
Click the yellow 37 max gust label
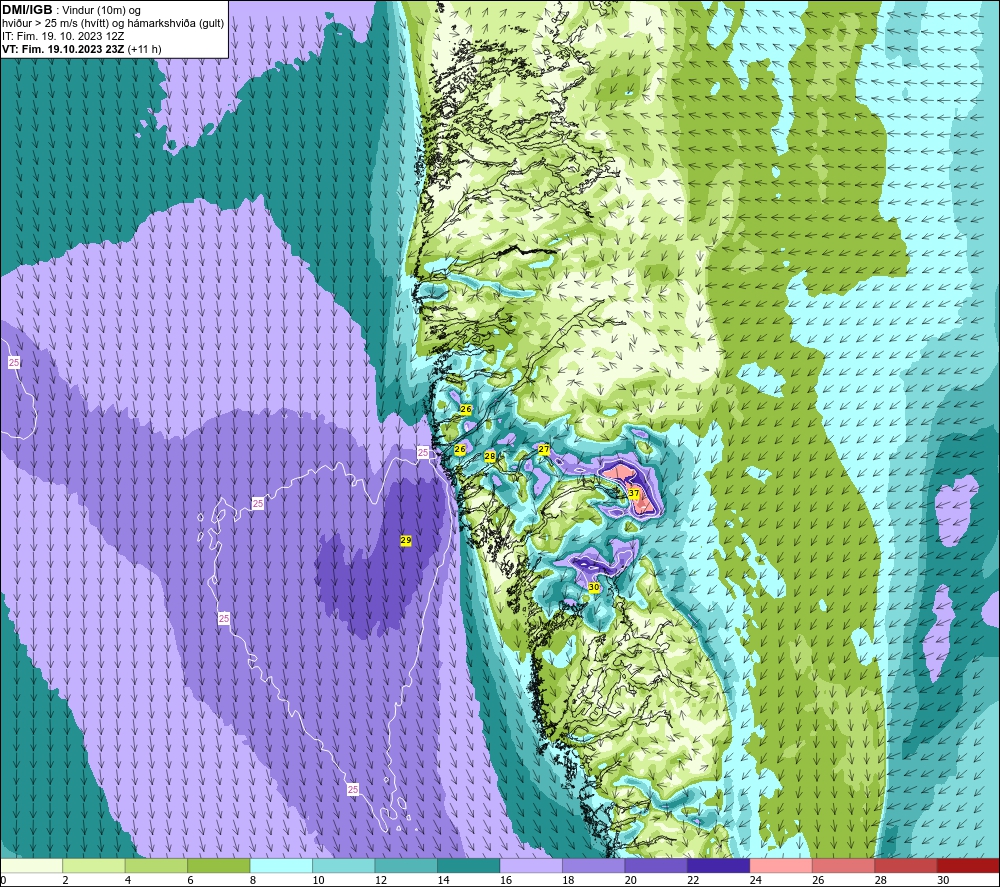(633, 493)
